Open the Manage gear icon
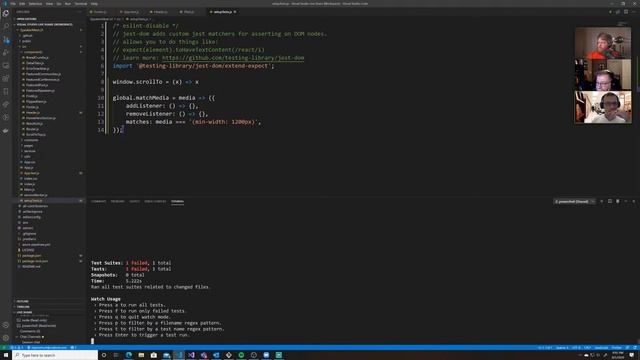 [x=6, y=338]
